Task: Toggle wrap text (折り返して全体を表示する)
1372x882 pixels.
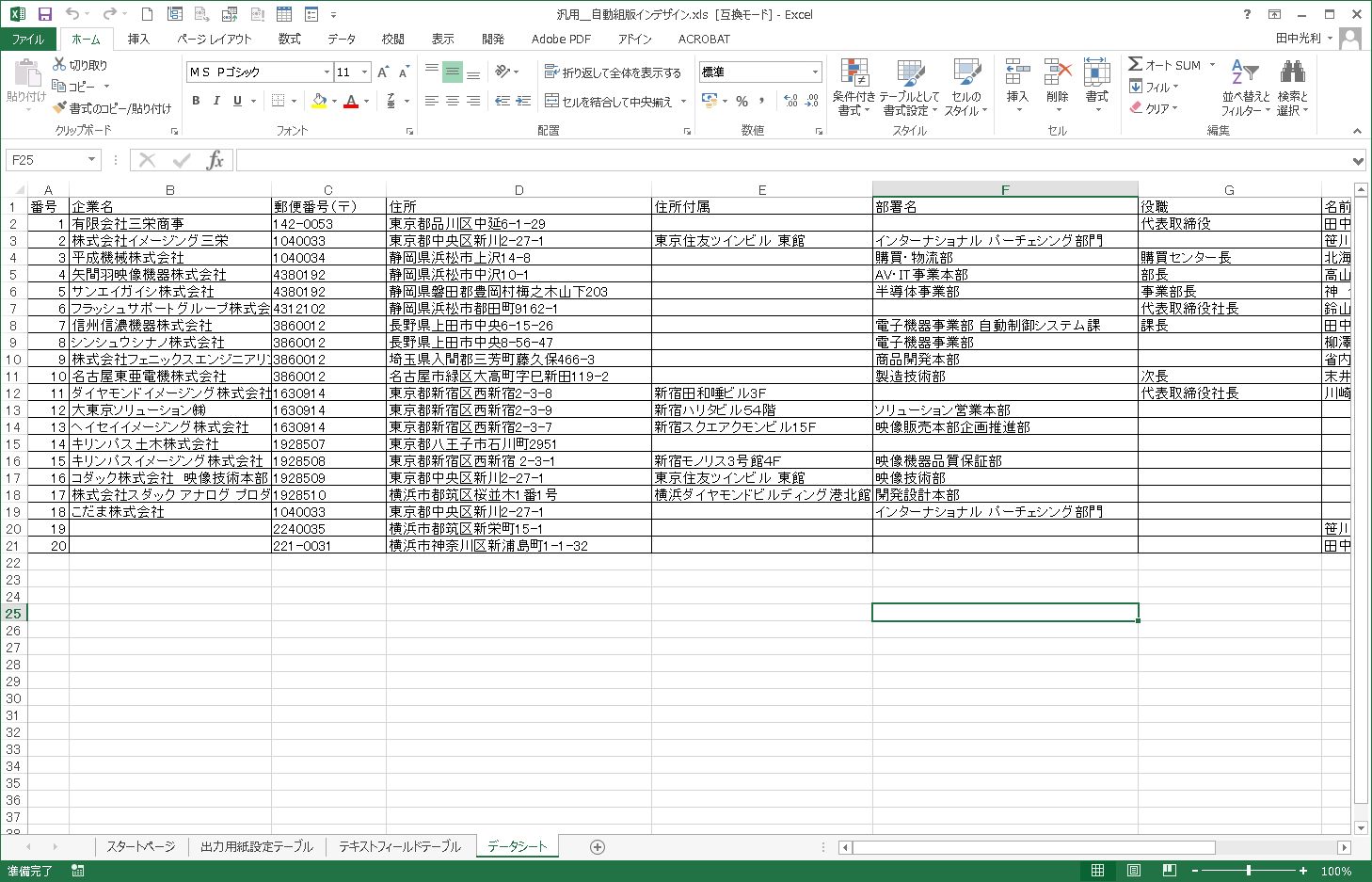Action: coord(613,72)
